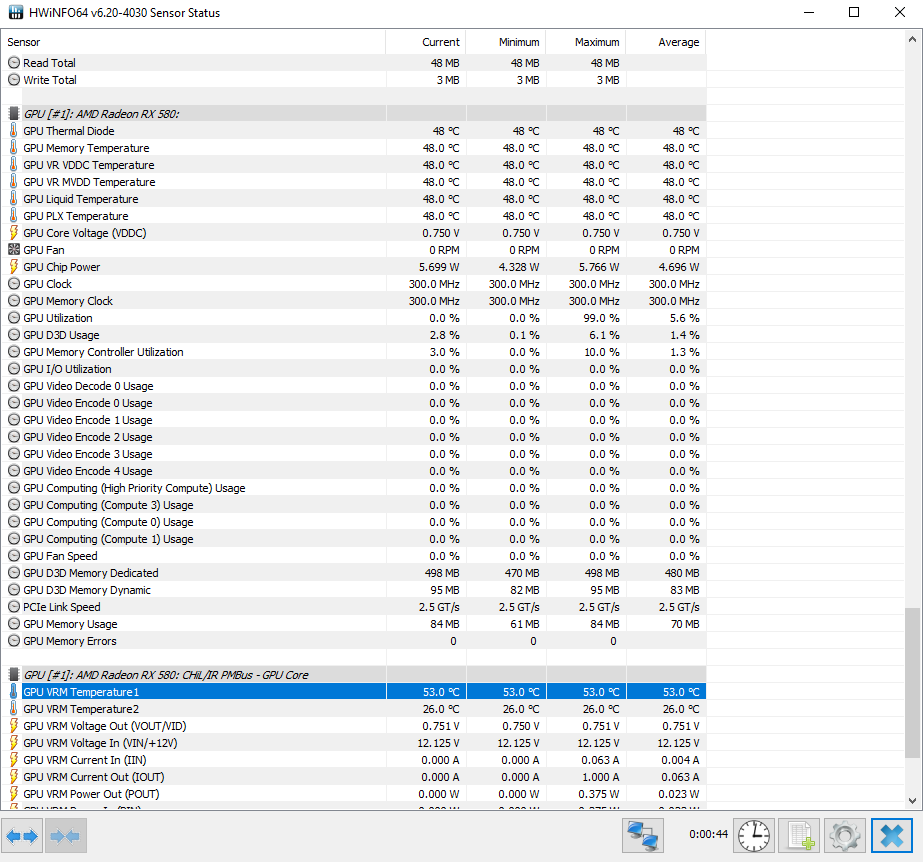Select GPU Video Encode 4 Usage row
Screen dimensions: 923x862
coord(353,471)
